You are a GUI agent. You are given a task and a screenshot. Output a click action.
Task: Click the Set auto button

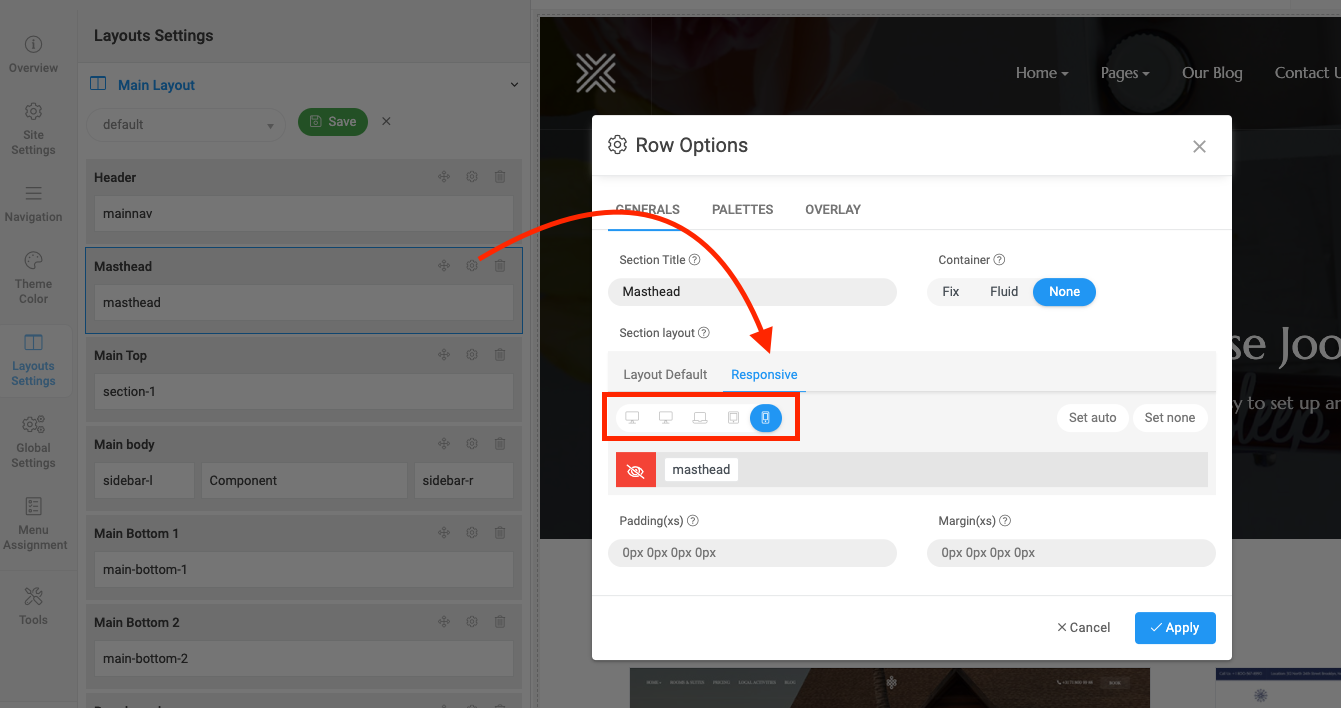1092,418
